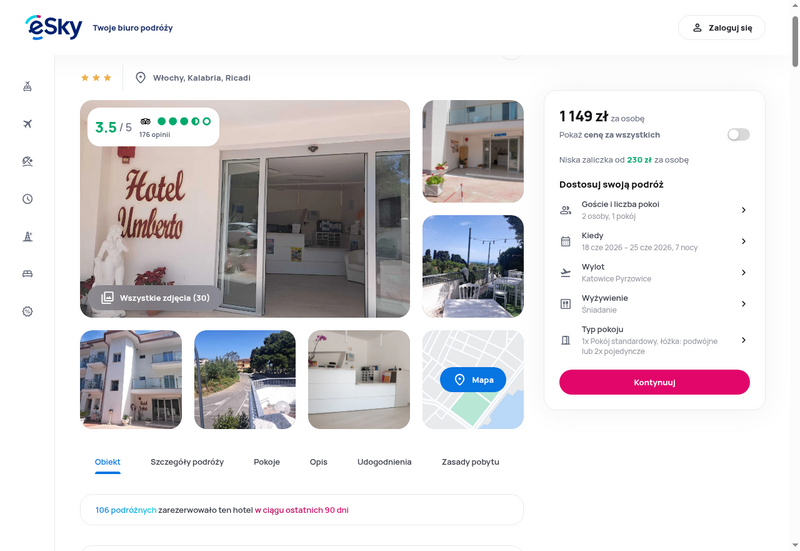The image size is (800, 551).
Task: Switch to the 'Pokoje' tab
Action: pos(267,462)
